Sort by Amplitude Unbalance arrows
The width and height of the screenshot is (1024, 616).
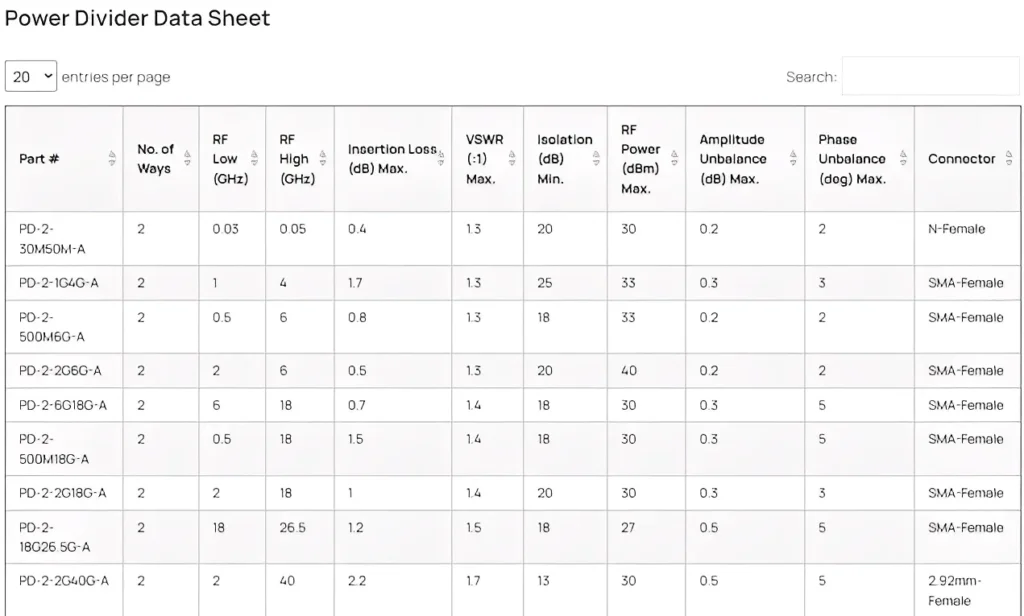[793, 159]
